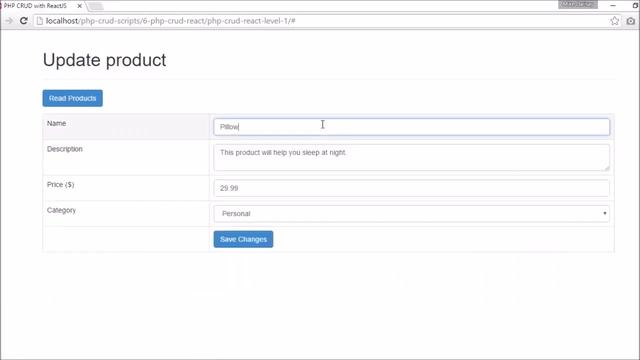Open the Category dropdown showing Personal

[x=411, y=213]
